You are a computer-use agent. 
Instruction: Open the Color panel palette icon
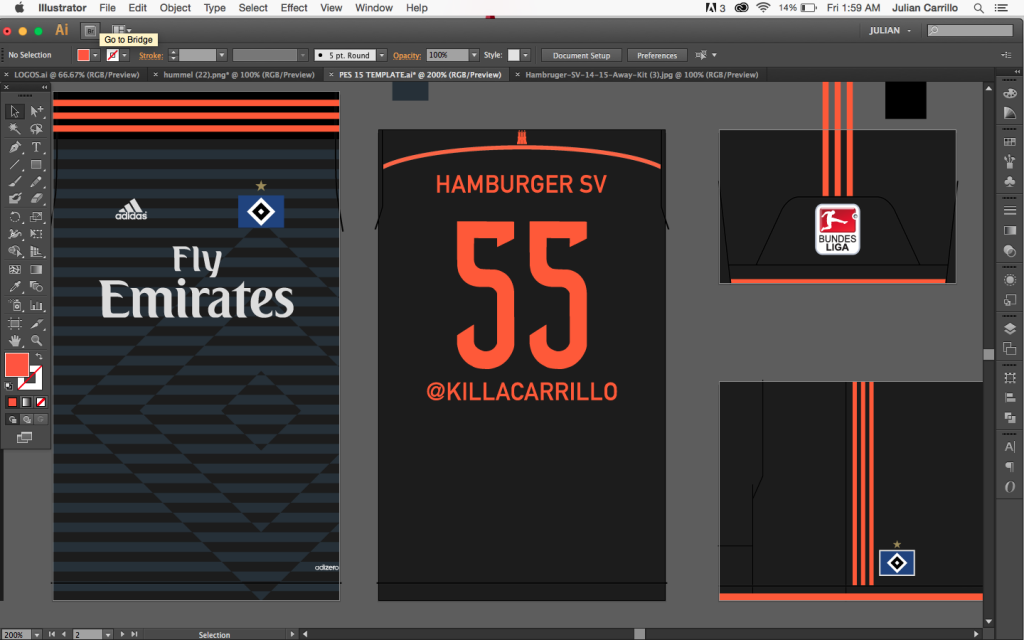coord(1010,93)
